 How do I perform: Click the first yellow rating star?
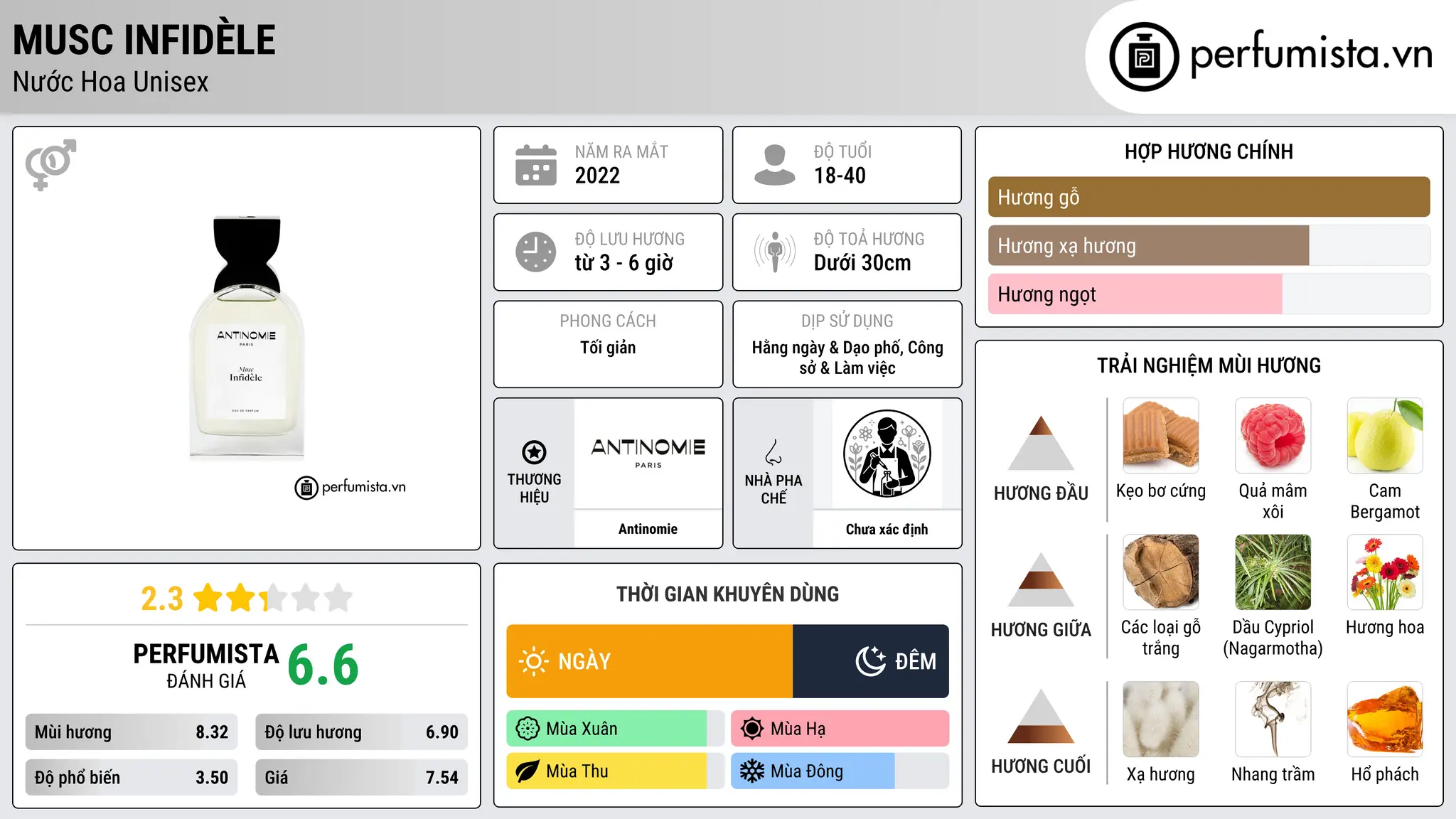208,597
